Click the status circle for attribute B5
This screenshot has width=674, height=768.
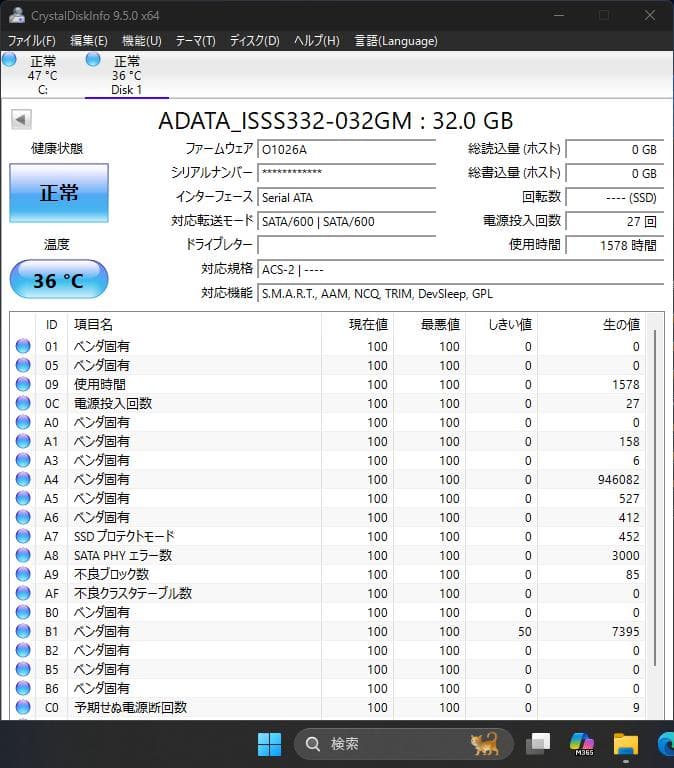[x=23, y=669]
